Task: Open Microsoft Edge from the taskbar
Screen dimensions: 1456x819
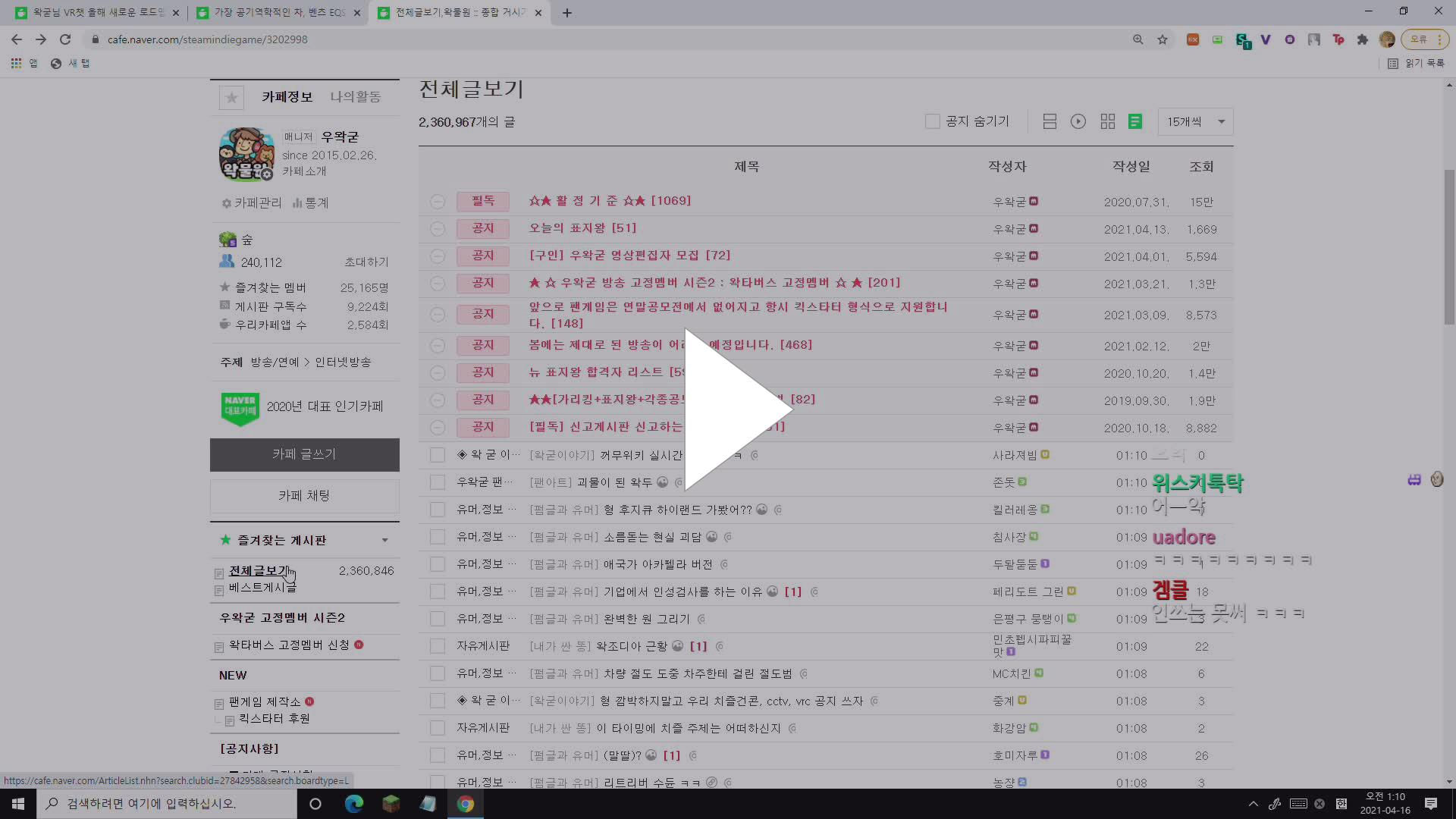Action: coord(353,804)
